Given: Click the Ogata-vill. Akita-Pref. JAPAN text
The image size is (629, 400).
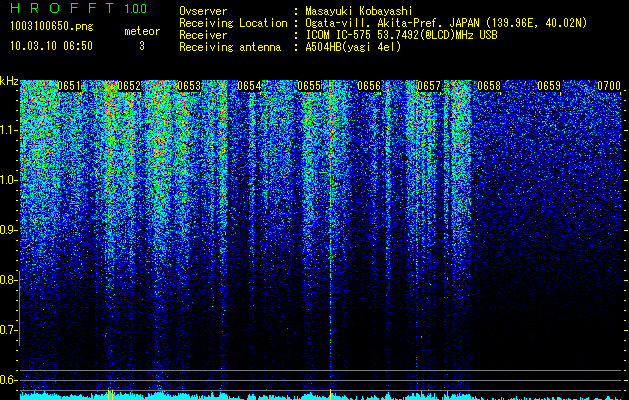Looking at the screenshot, I should click(392, 23).
